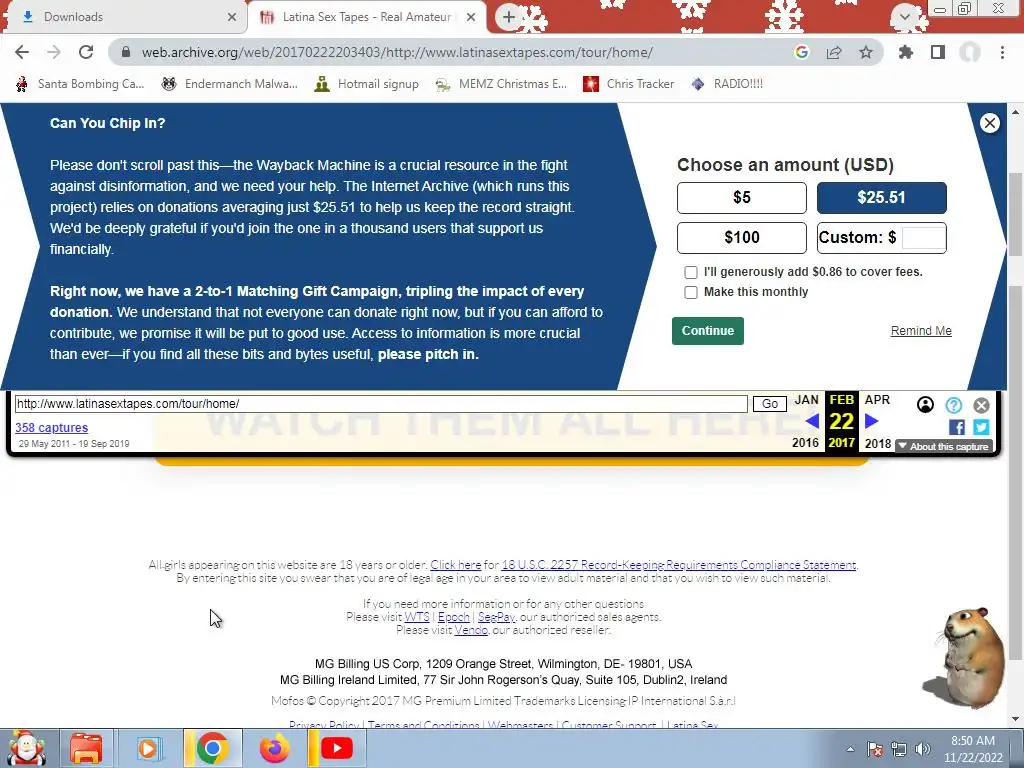This screenshot has height=768, width=1024.
Task: Open Santa Bombing bookmark
Action: (x=80, y=84)
